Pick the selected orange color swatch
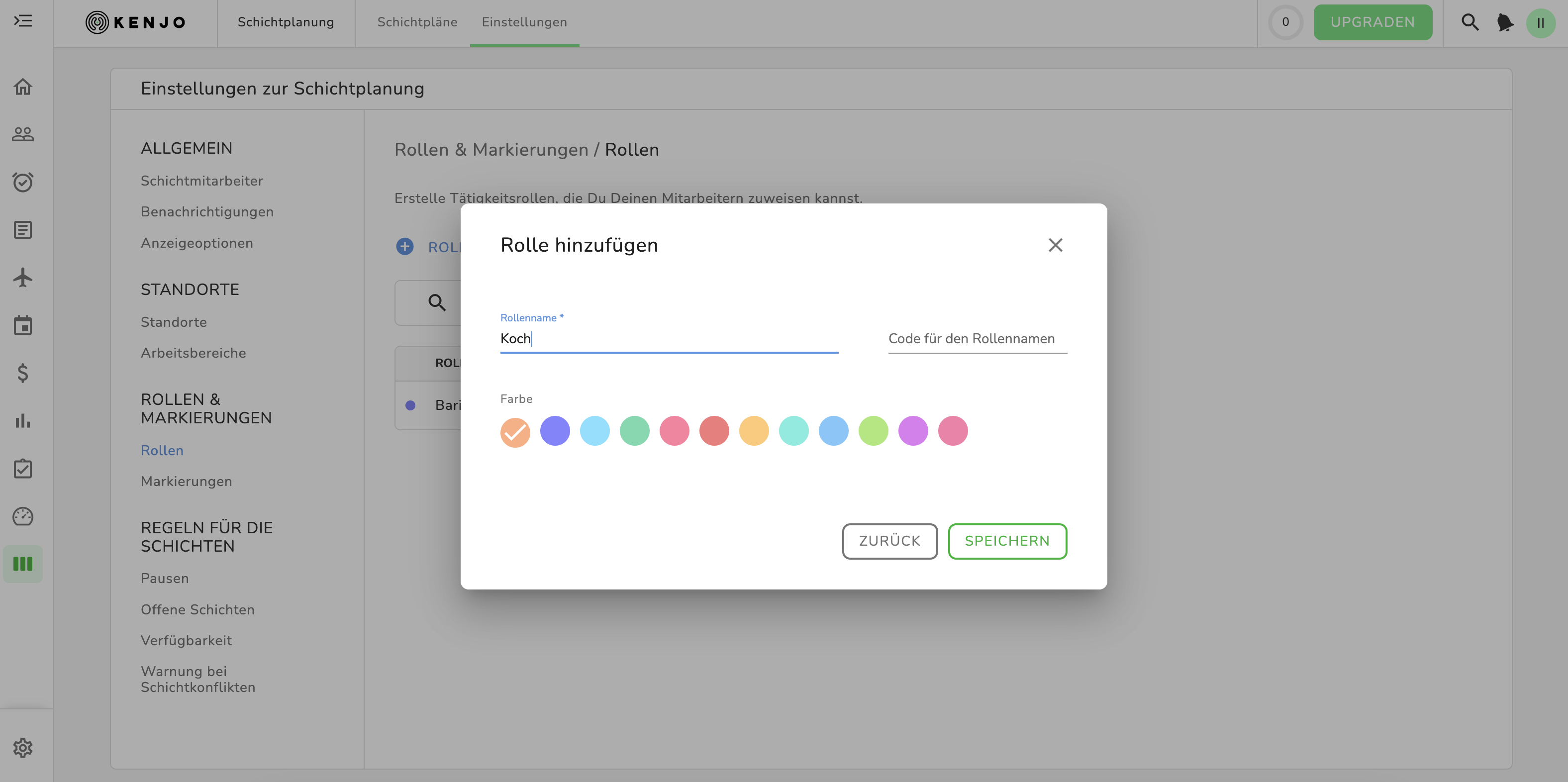The width and height of the screenshot is (1568, 782). tap(515, 431)
